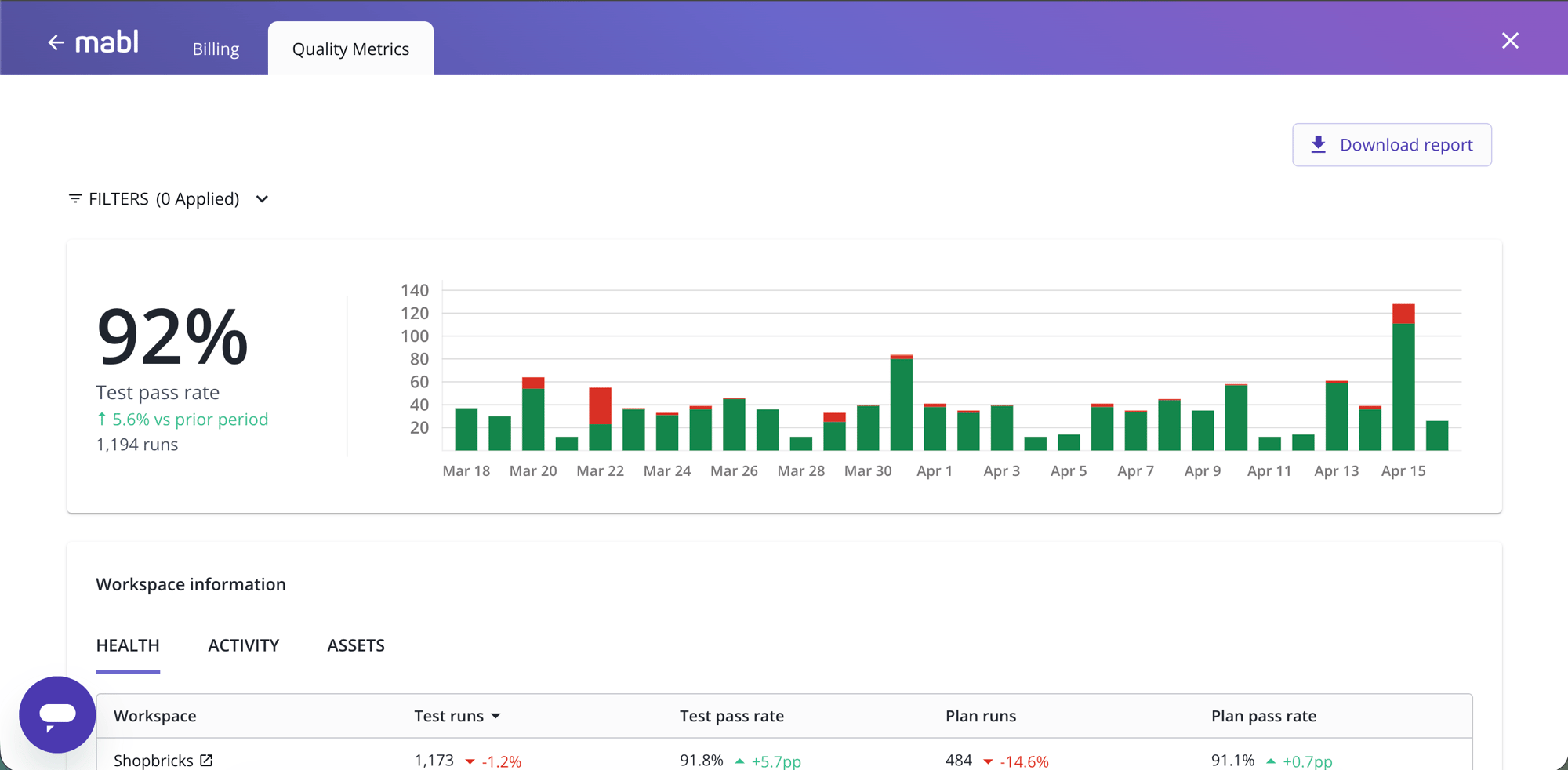This screenshot has height=770, width=1568.
Task: Click the Test pass rate column header
Action: (x=731, y=716)
